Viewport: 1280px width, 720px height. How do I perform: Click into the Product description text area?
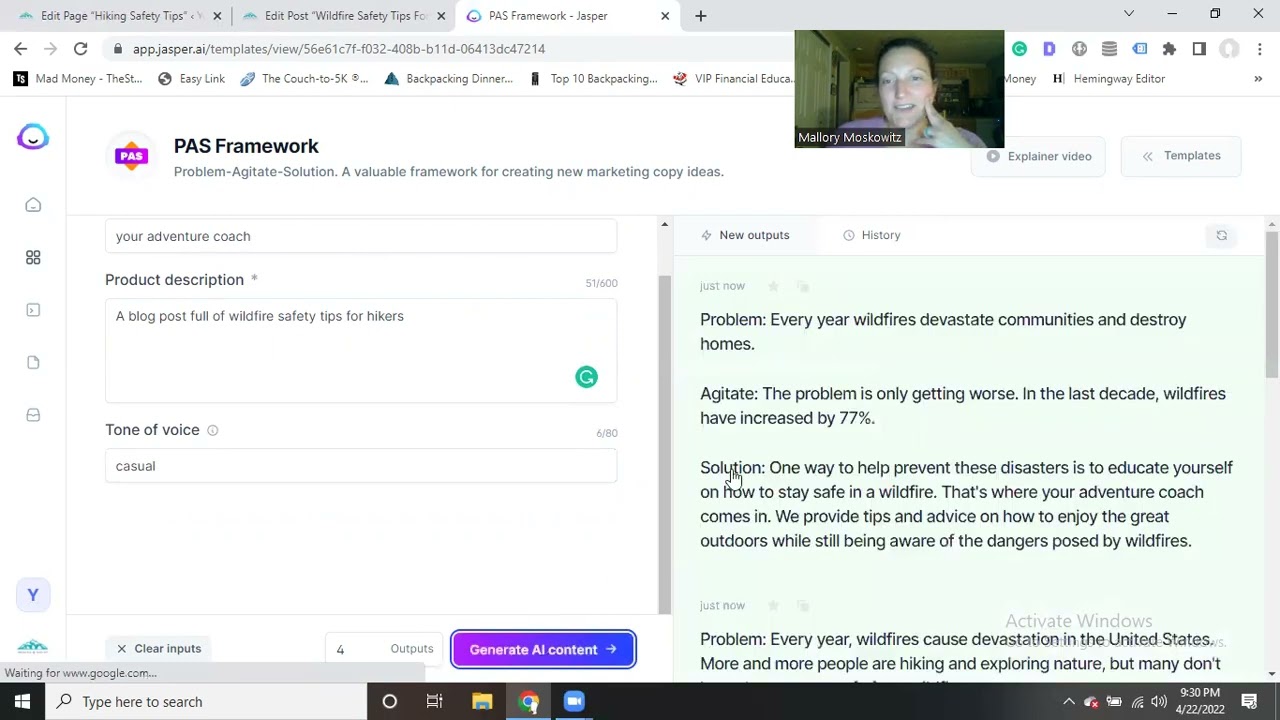pos(361,350)
